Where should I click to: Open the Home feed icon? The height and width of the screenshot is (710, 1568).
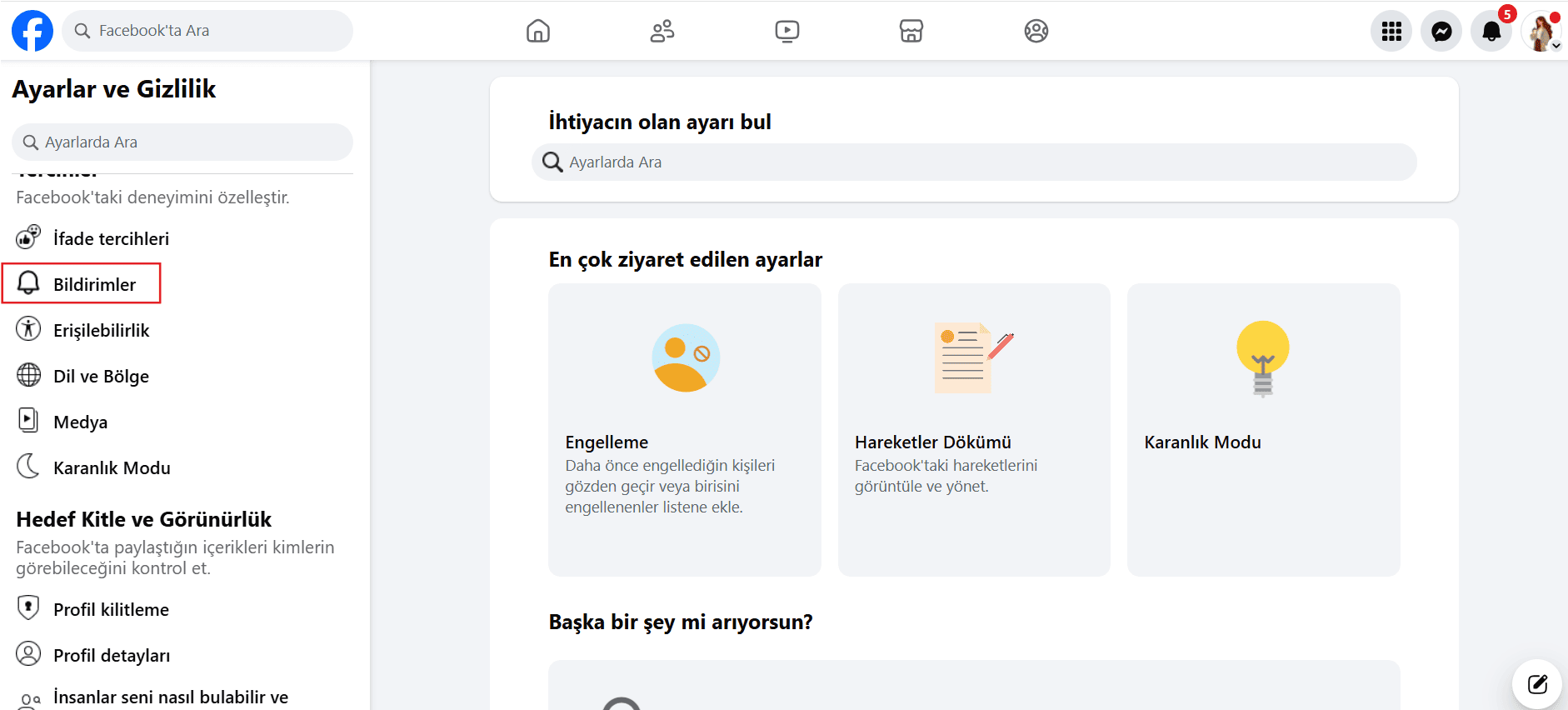coord(538,31)
